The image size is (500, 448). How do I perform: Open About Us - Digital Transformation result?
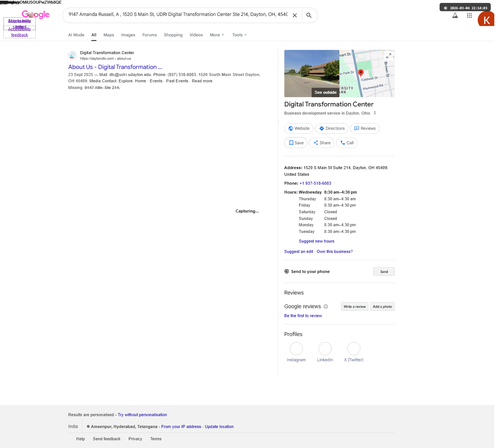click(x=115, y=67)
